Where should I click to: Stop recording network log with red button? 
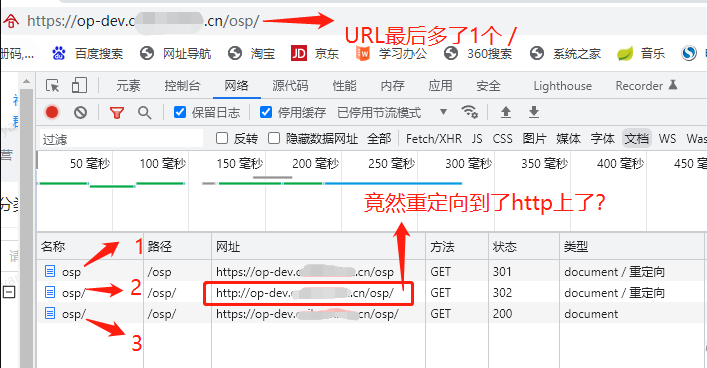pos(52,112)
